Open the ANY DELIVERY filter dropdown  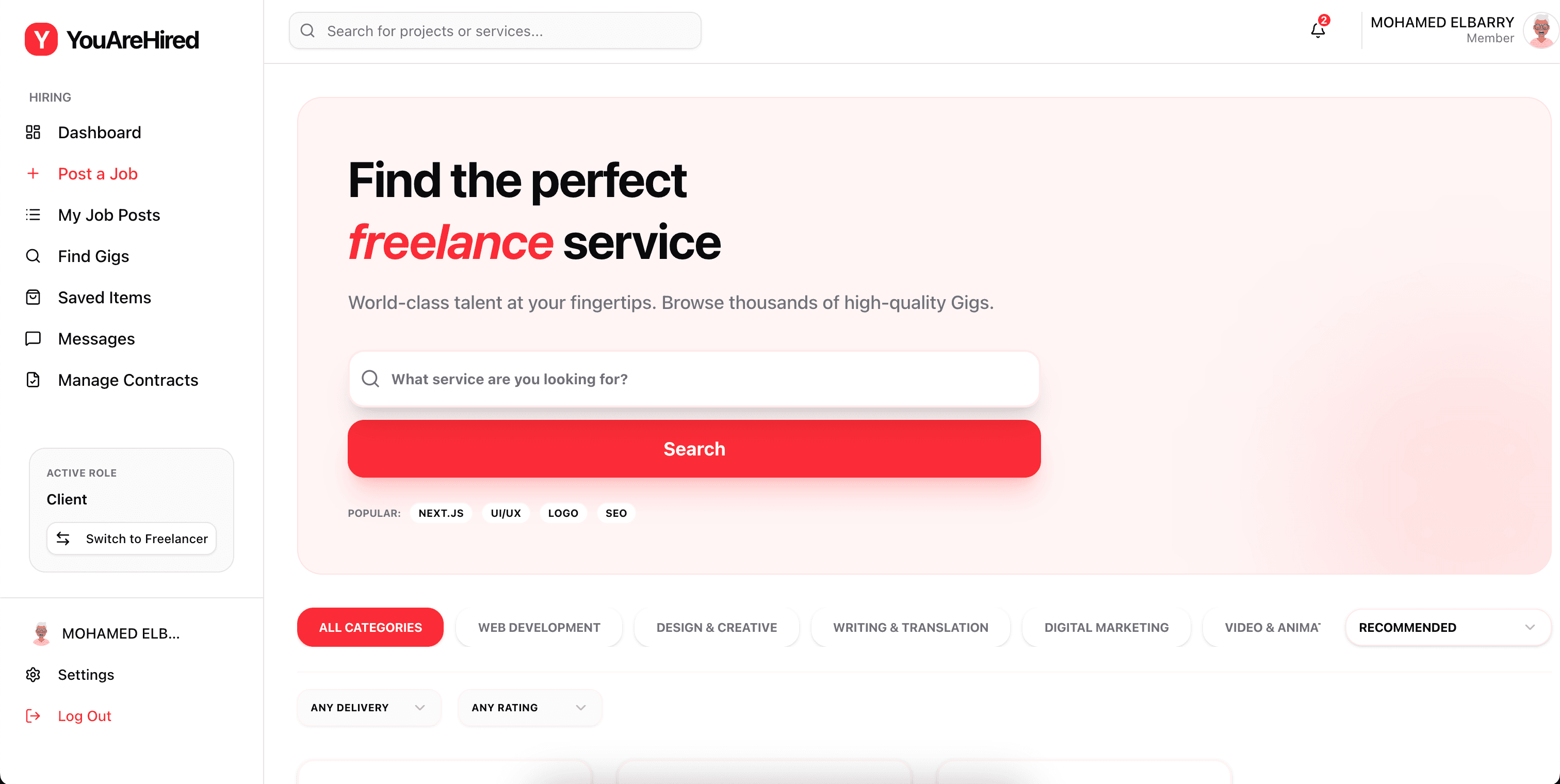tap(369, 707)
